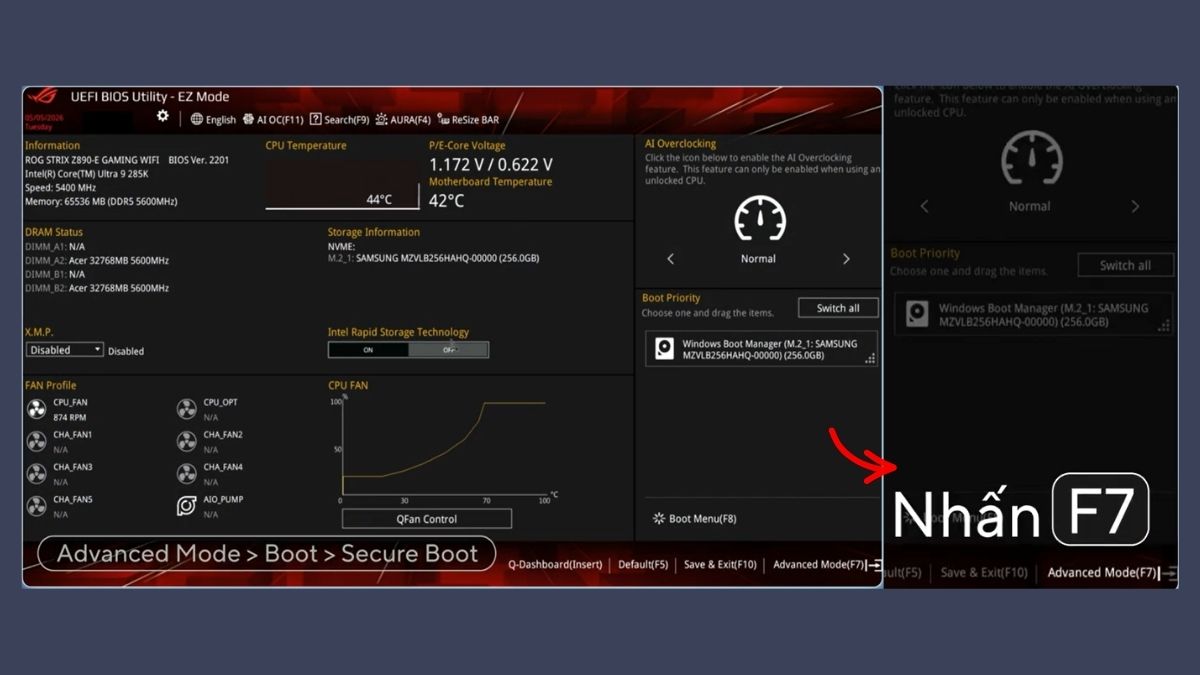Viewport: 1200px width, 675px height.
Task: Open Q-Dashboard(Insert)
Action: pos(555,565)
